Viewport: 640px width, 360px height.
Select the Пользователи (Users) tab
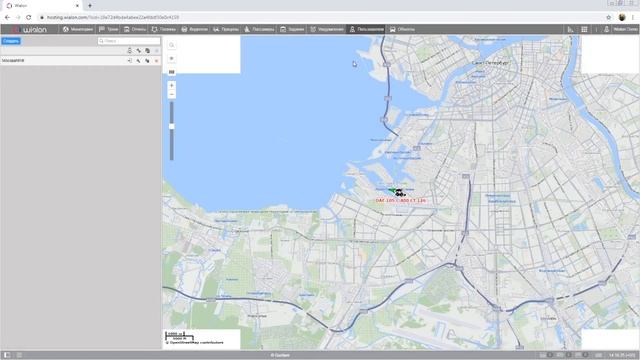point(366,29)
